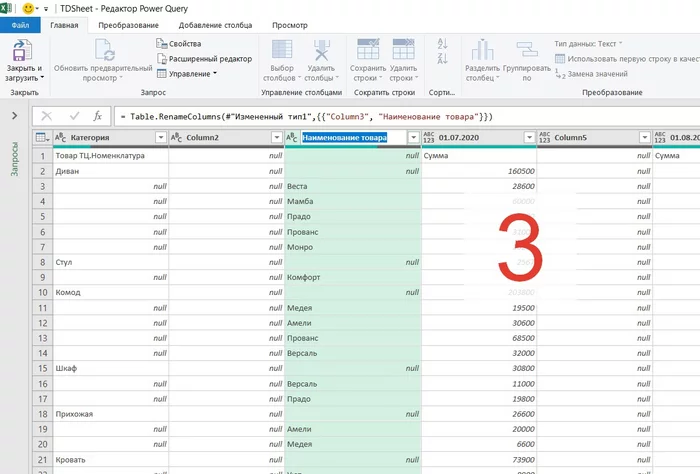Select row number 12 header
This screenshot has width=700, height=474.
point(43,323)
